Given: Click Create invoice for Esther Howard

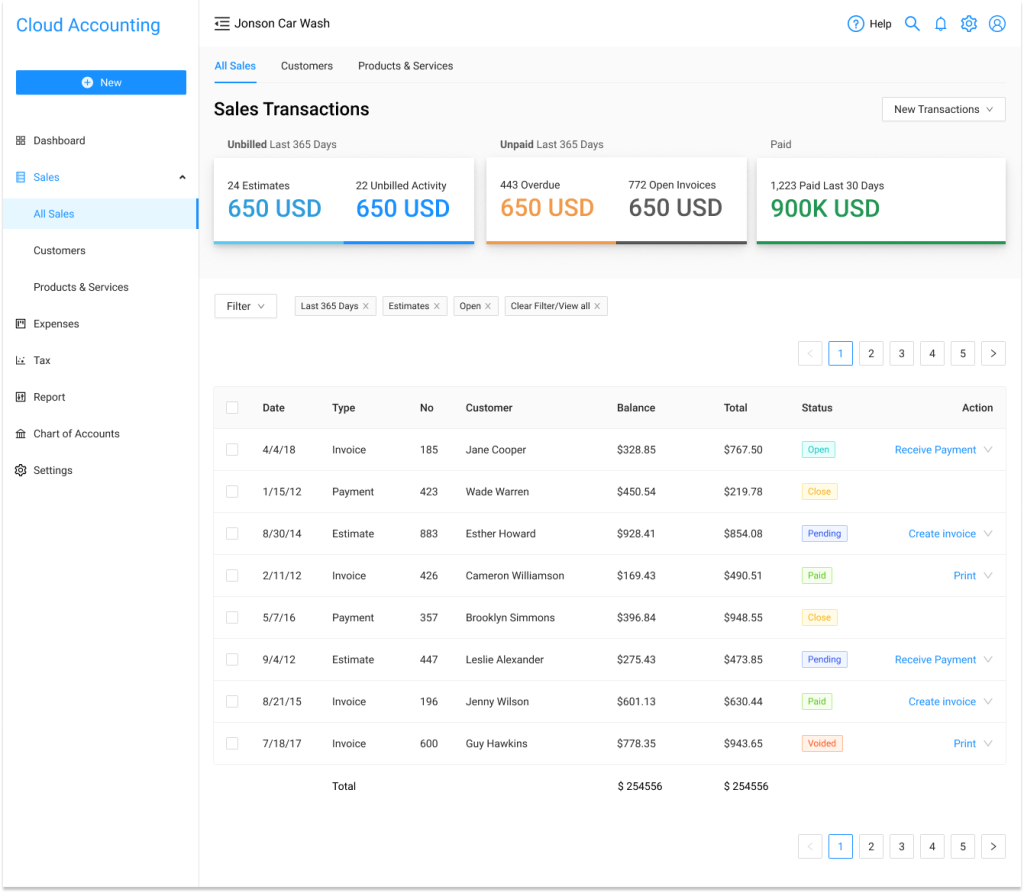Looking at the screenshot, I should 941,534.
